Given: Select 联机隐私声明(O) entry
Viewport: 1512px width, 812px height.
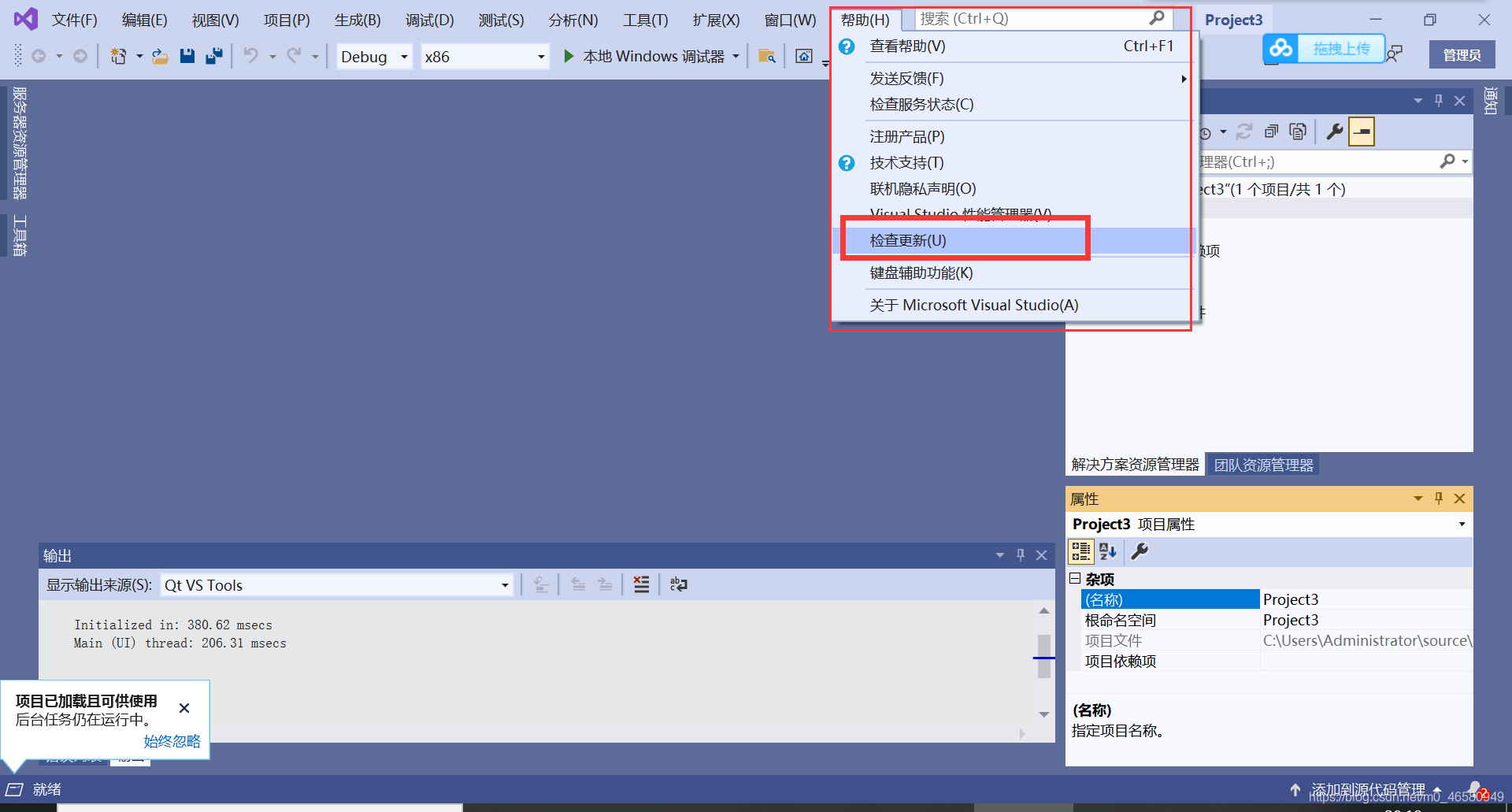Looking at the screenshot, I should coord(1014,188).
